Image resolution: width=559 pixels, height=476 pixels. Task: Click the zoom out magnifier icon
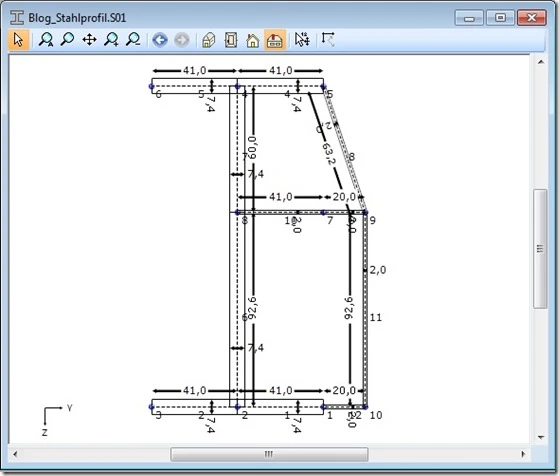pos(133,40)
